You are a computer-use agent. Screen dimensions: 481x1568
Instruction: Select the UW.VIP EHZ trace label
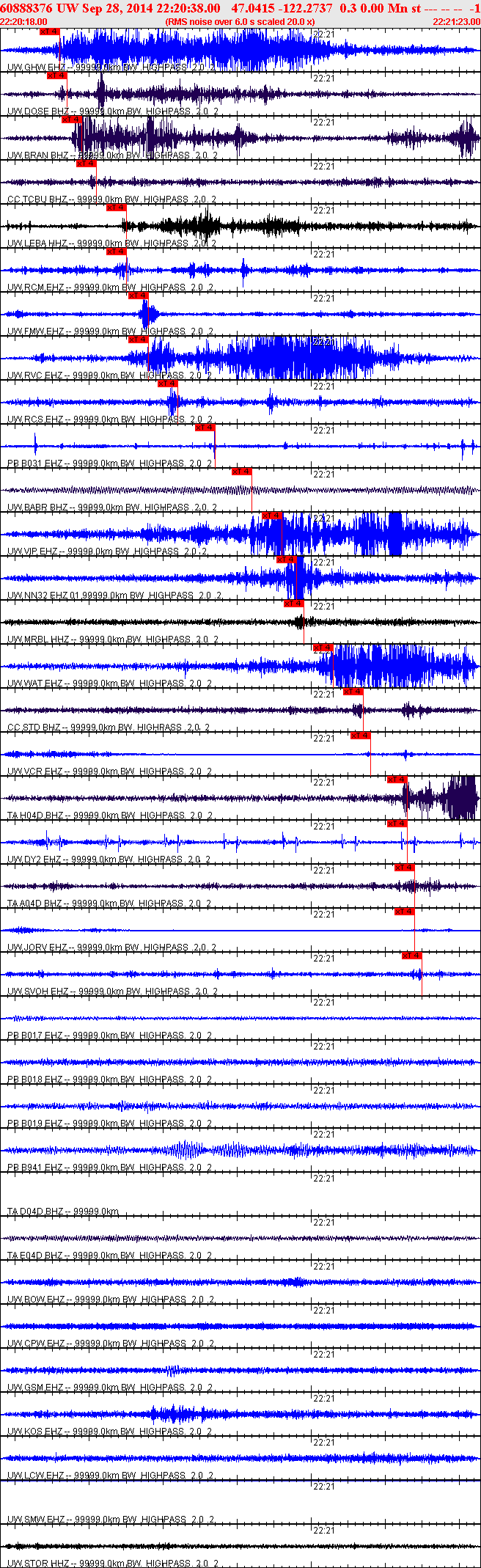pos(108,552)
